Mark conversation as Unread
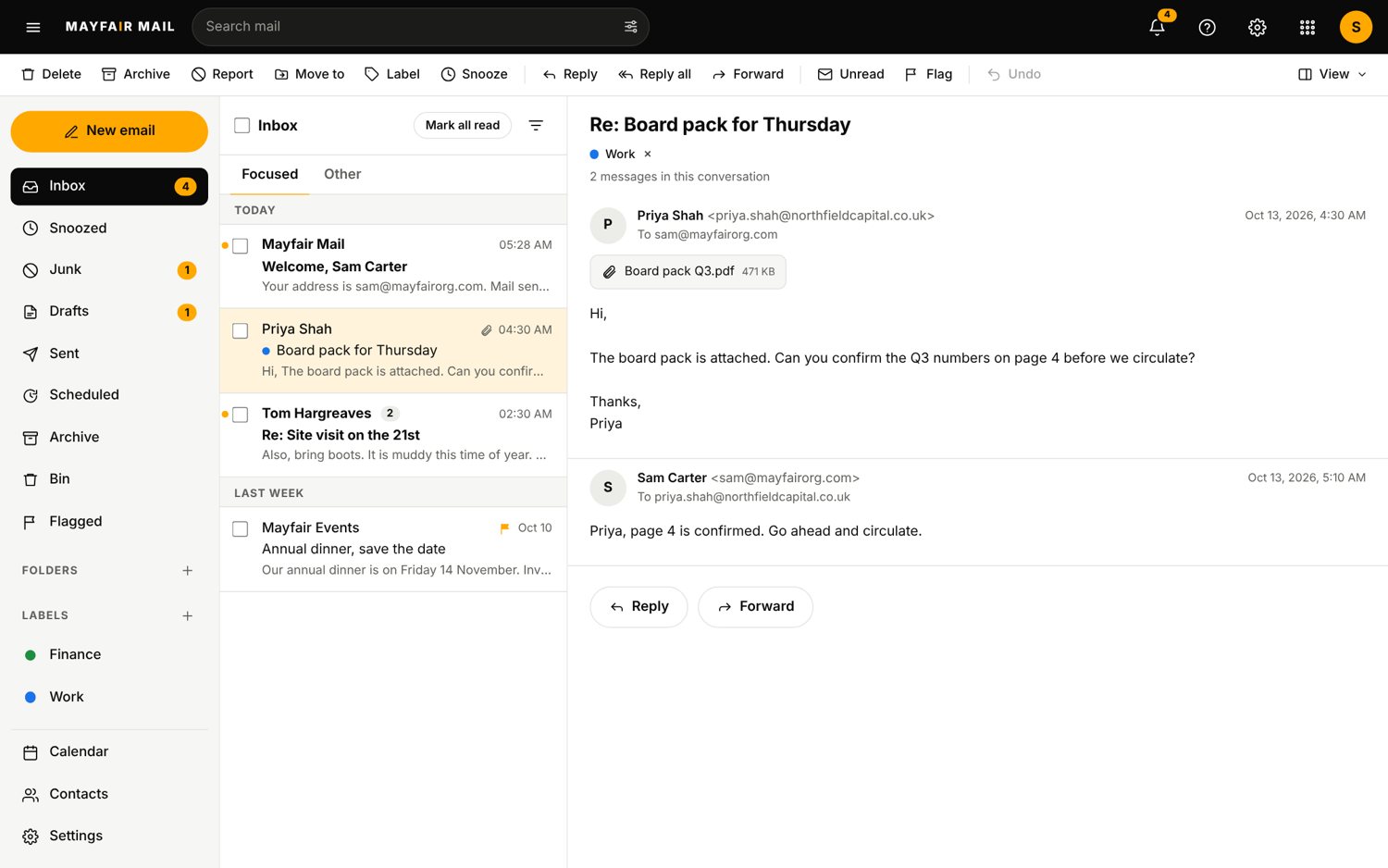Image resolution: width=1388 pixels, height=868 pixels. tap(851, 74)
